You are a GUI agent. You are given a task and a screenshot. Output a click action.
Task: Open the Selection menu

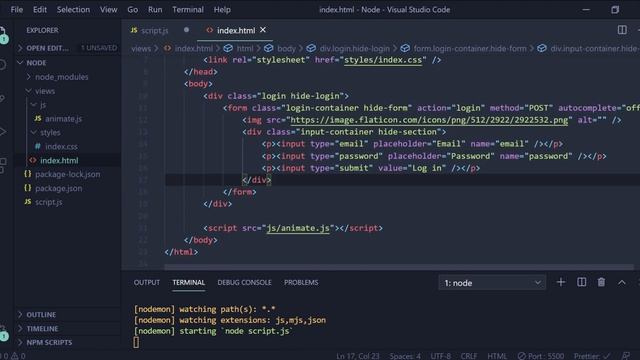pos(73,9)
